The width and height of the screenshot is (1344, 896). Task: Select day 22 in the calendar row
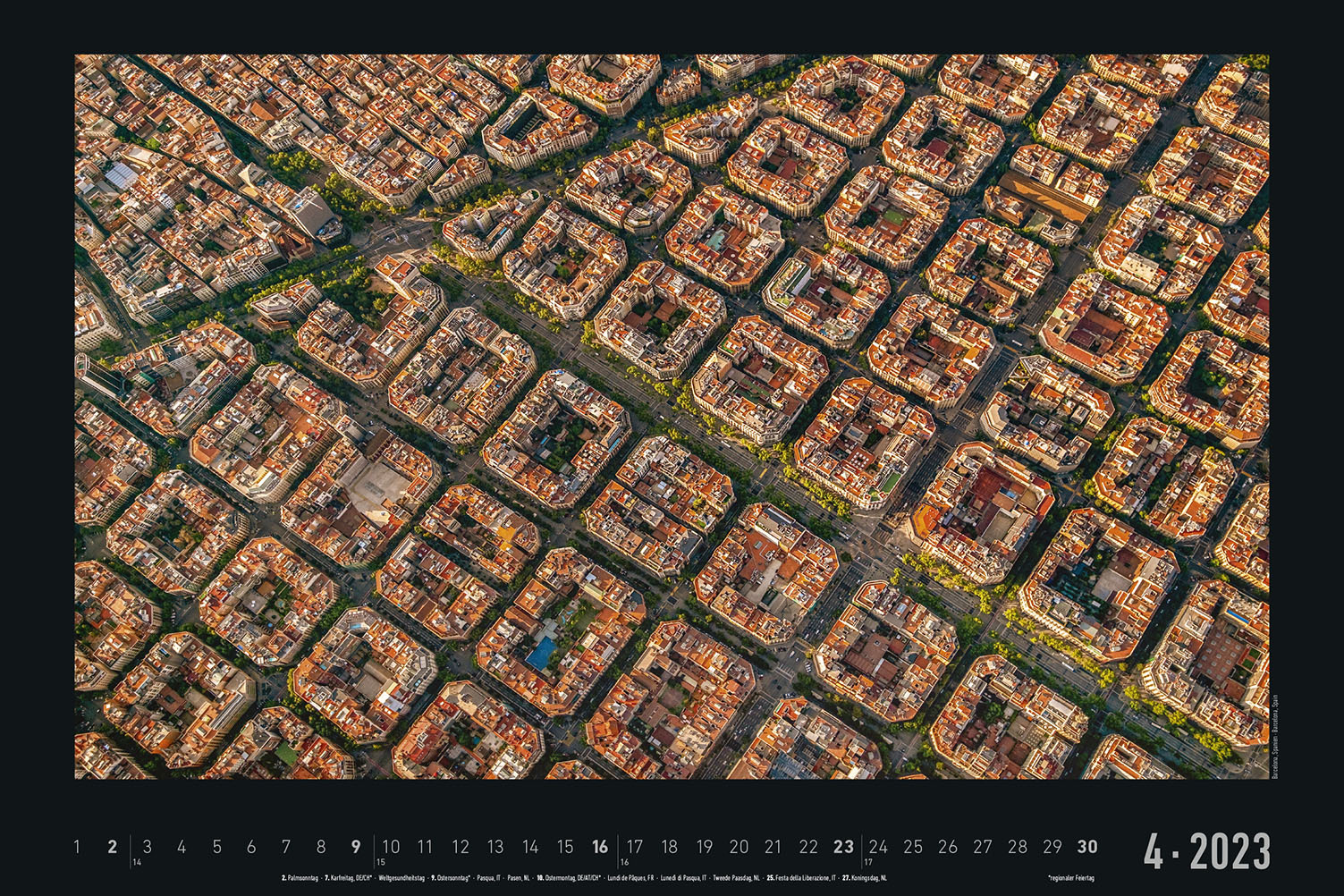tap(808, 846)
